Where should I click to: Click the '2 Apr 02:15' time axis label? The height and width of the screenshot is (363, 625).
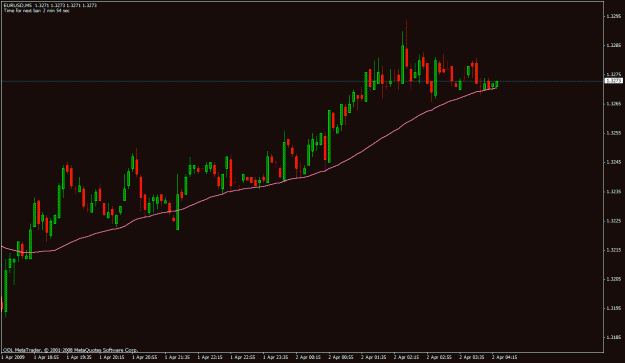406,357
